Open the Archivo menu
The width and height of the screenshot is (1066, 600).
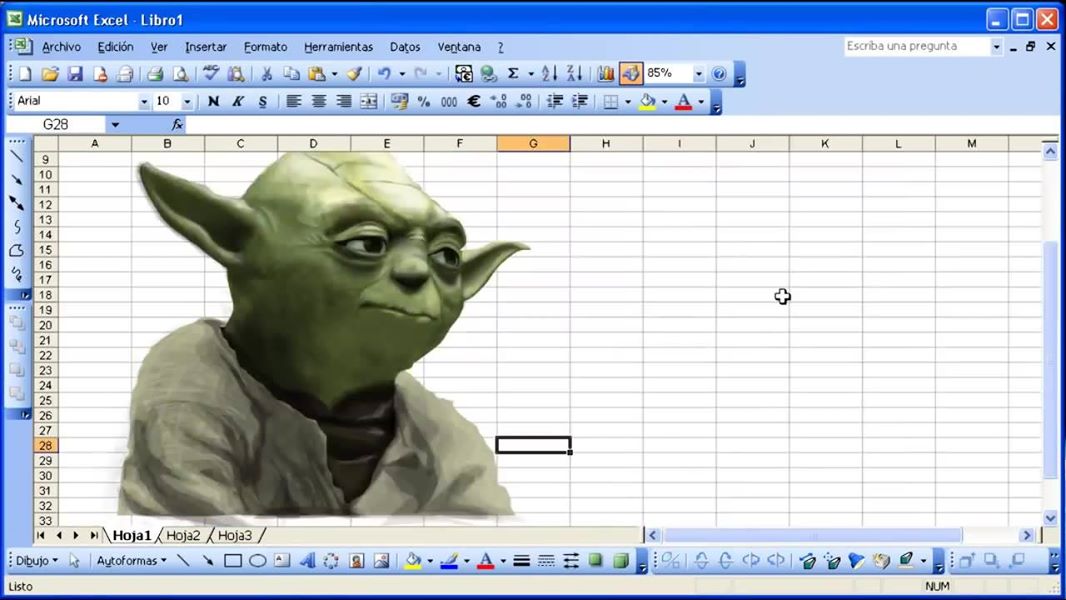[61, 47]
